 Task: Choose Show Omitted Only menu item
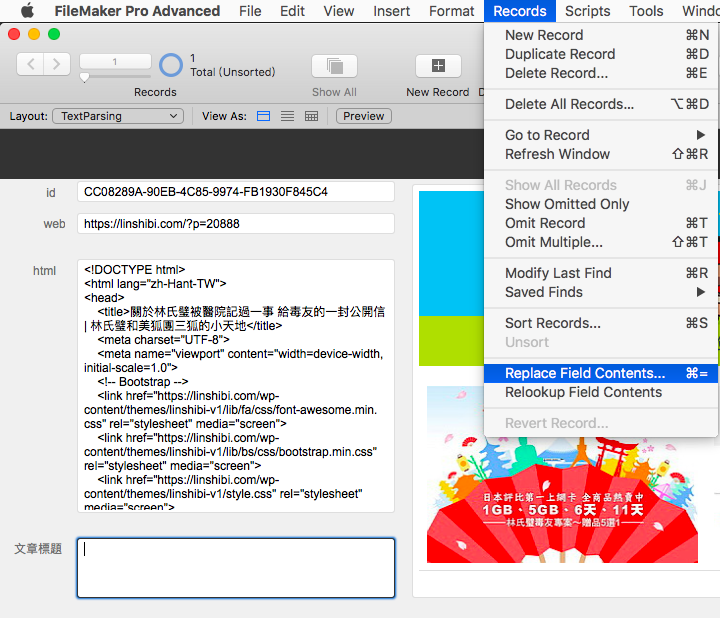click(x=601, y=204)
